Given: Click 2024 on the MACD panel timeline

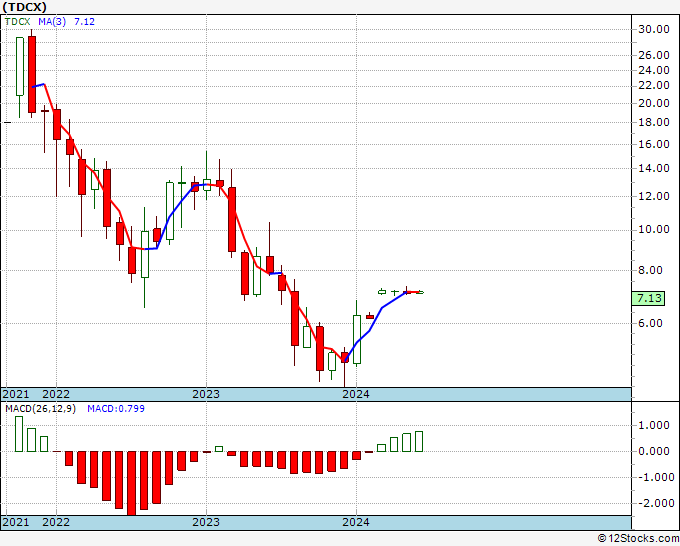Looking at the screenshot, I should pos(356,522).
